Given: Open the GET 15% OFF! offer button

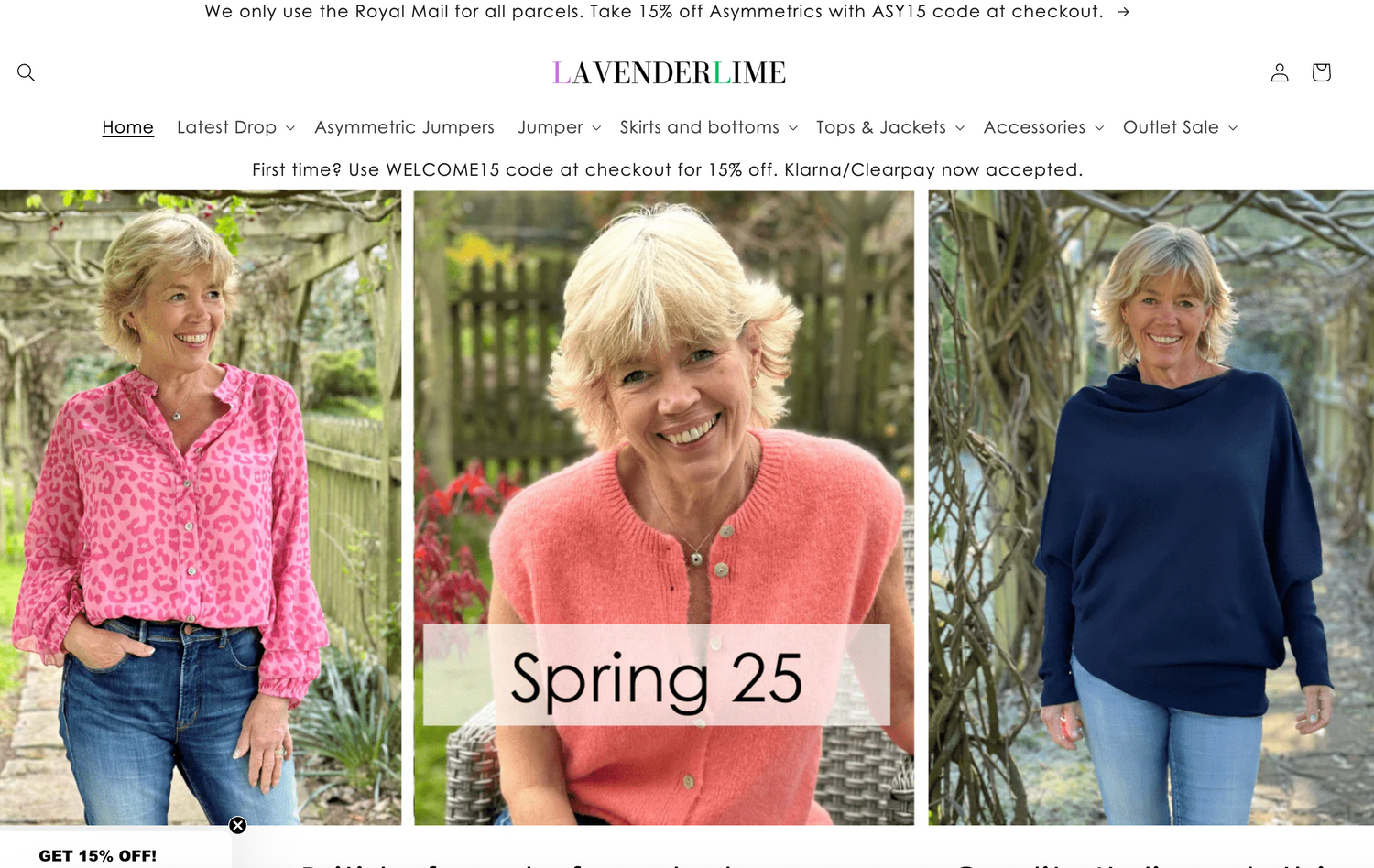Looking at the screenshot, I should [x=97, y=855].
